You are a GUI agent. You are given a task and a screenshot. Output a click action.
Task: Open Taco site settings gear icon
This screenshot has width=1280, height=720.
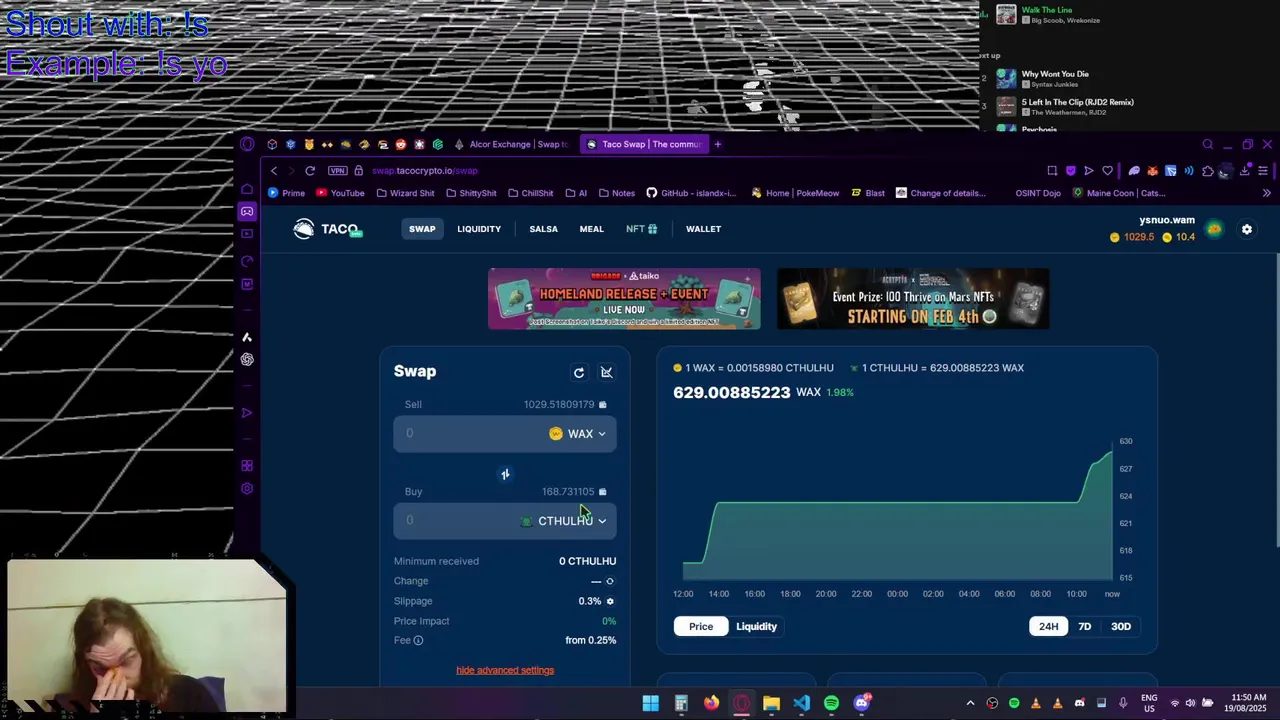tap(1247, 229)
